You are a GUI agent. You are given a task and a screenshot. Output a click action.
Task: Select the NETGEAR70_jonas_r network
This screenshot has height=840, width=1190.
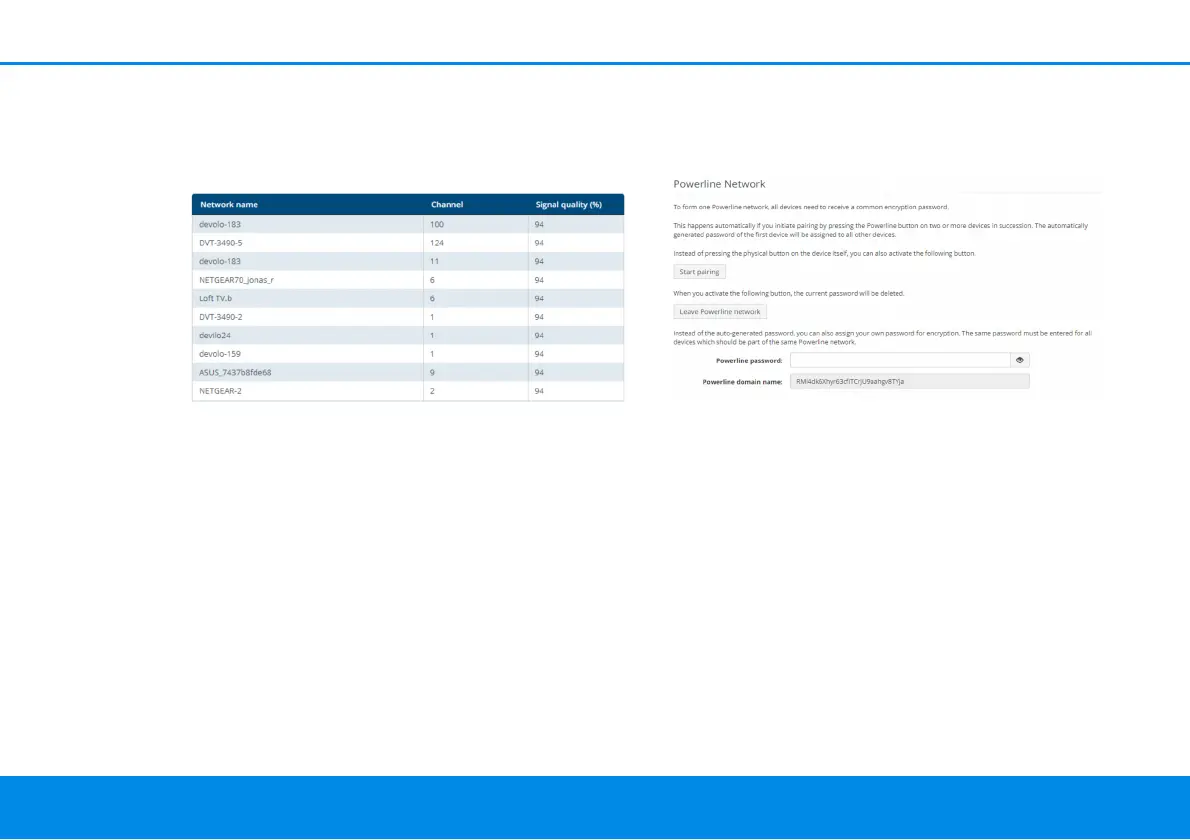[408, 280]
